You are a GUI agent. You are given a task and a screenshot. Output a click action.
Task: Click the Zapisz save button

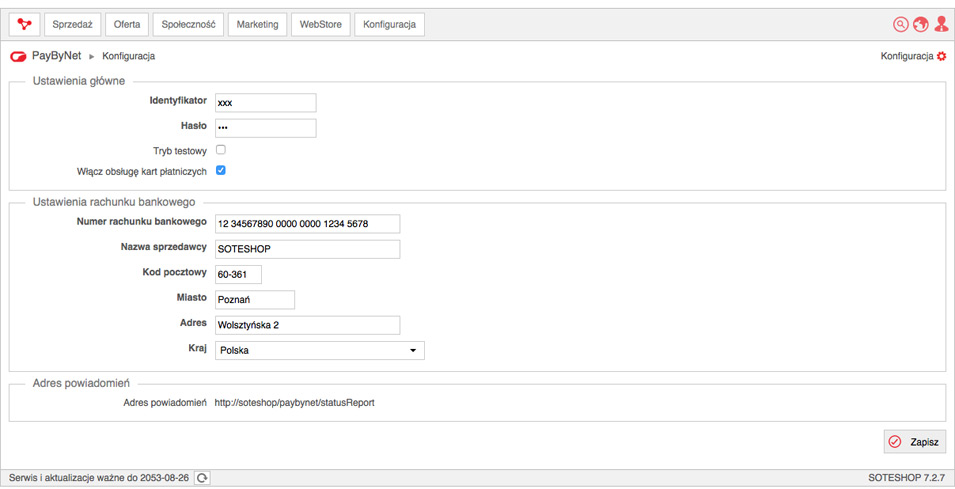click(915, 442)
